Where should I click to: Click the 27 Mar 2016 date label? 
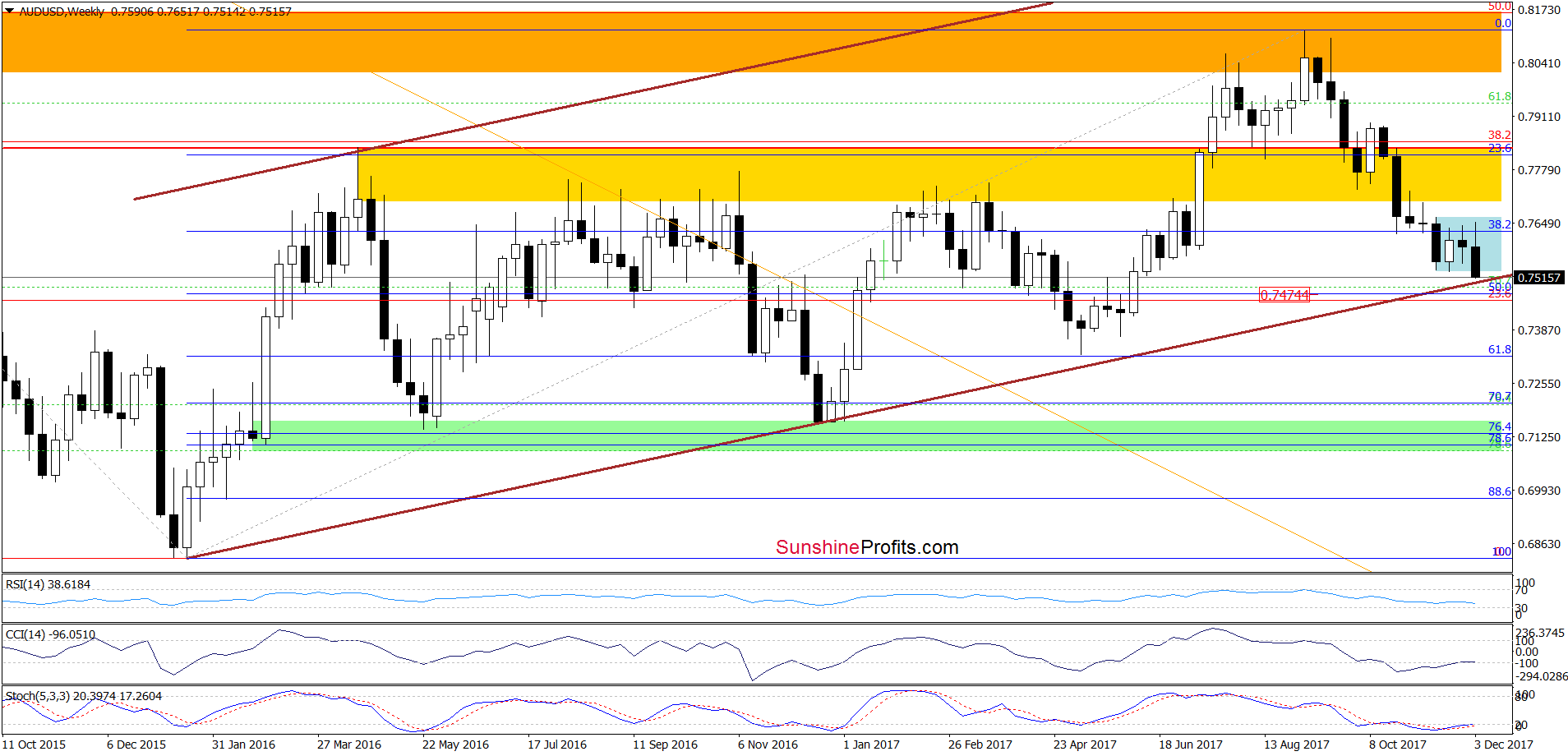349,744
